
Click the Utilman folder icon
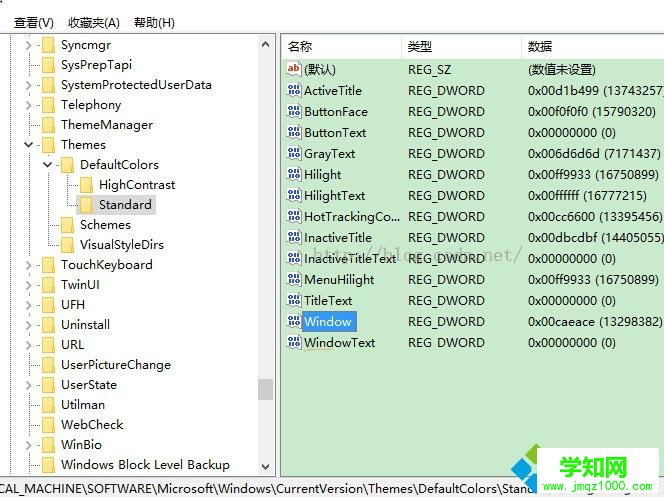tap(48, 405)
